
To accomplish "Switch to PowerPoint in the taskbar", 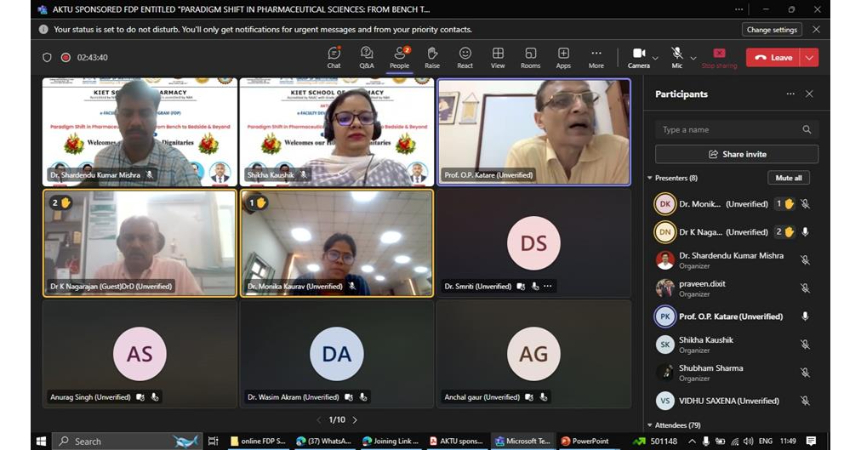I will coord(585,441).
